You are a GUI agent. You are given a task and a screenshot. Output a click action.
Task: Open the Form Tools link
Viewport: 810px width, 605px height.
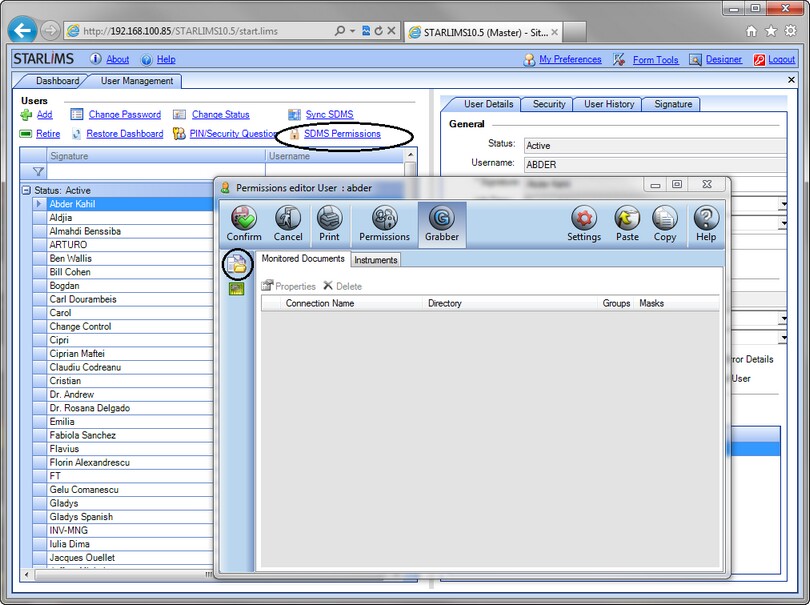[656, 60]
